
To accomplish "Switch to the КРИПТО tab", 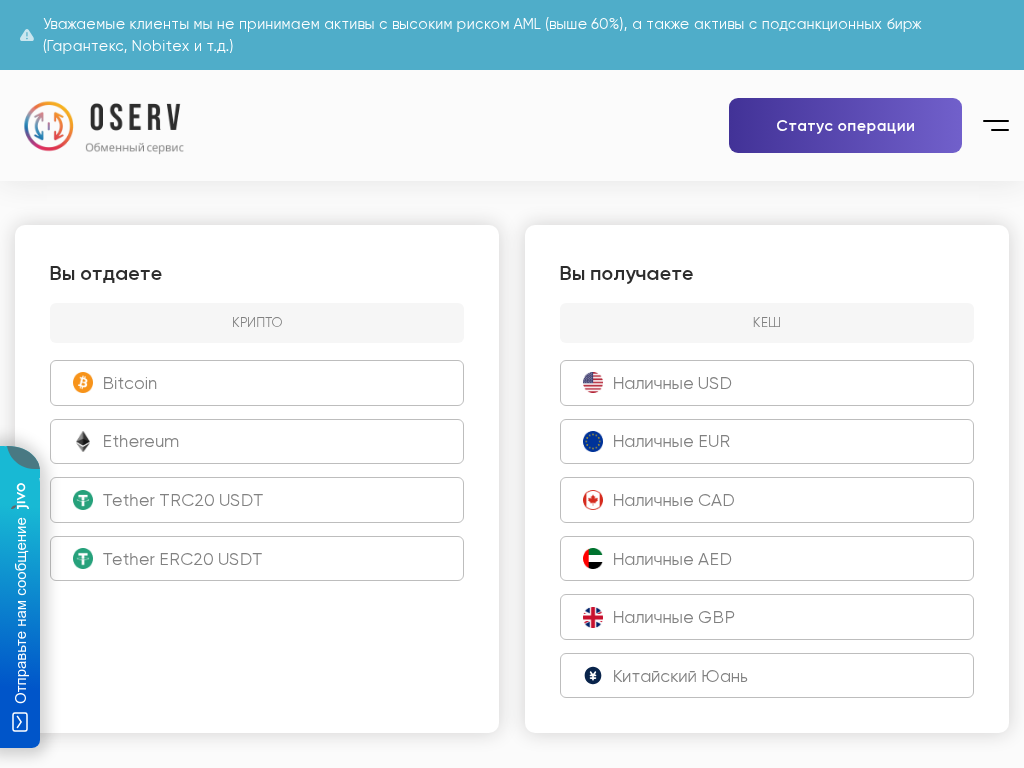I will pos(257,323).
